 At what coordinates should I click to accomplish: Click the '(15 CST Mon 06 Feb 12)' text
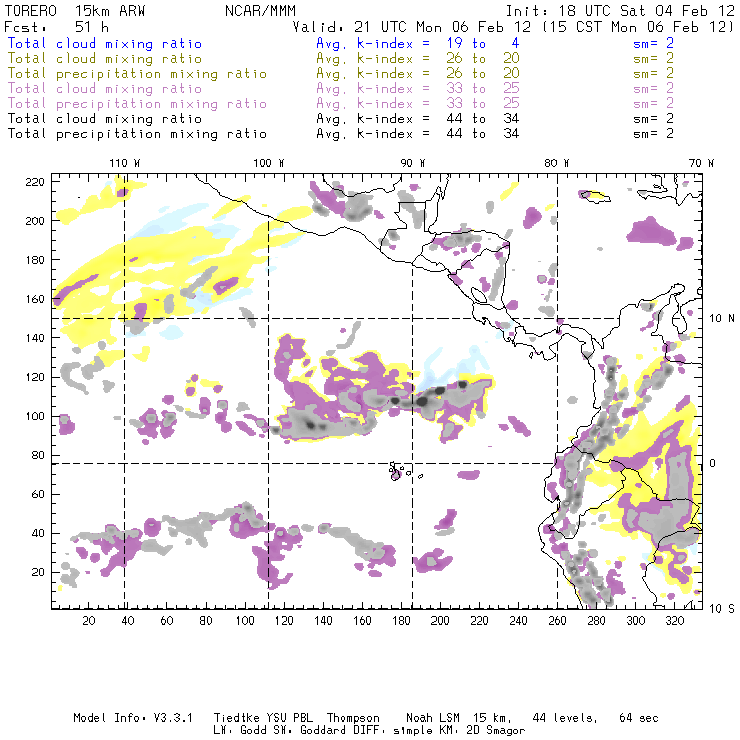[638, 27]
